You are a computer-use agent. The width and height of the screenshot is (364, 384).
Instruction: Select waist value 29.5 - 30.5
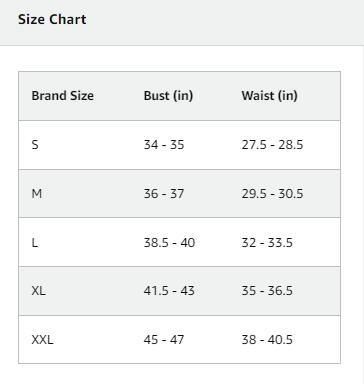pyautogui.click(x=272, y=193)
